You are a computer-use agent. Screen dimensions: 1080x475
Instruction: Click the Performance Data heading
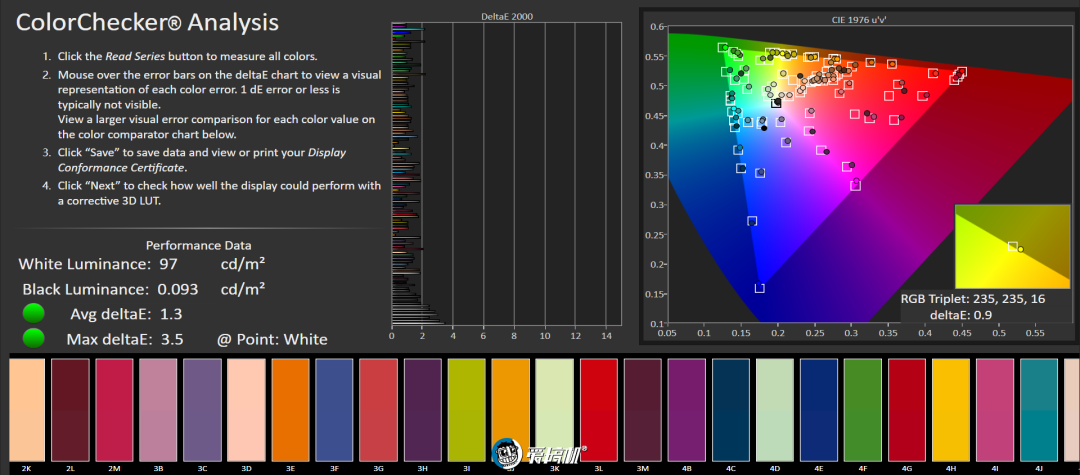[199, 245]
